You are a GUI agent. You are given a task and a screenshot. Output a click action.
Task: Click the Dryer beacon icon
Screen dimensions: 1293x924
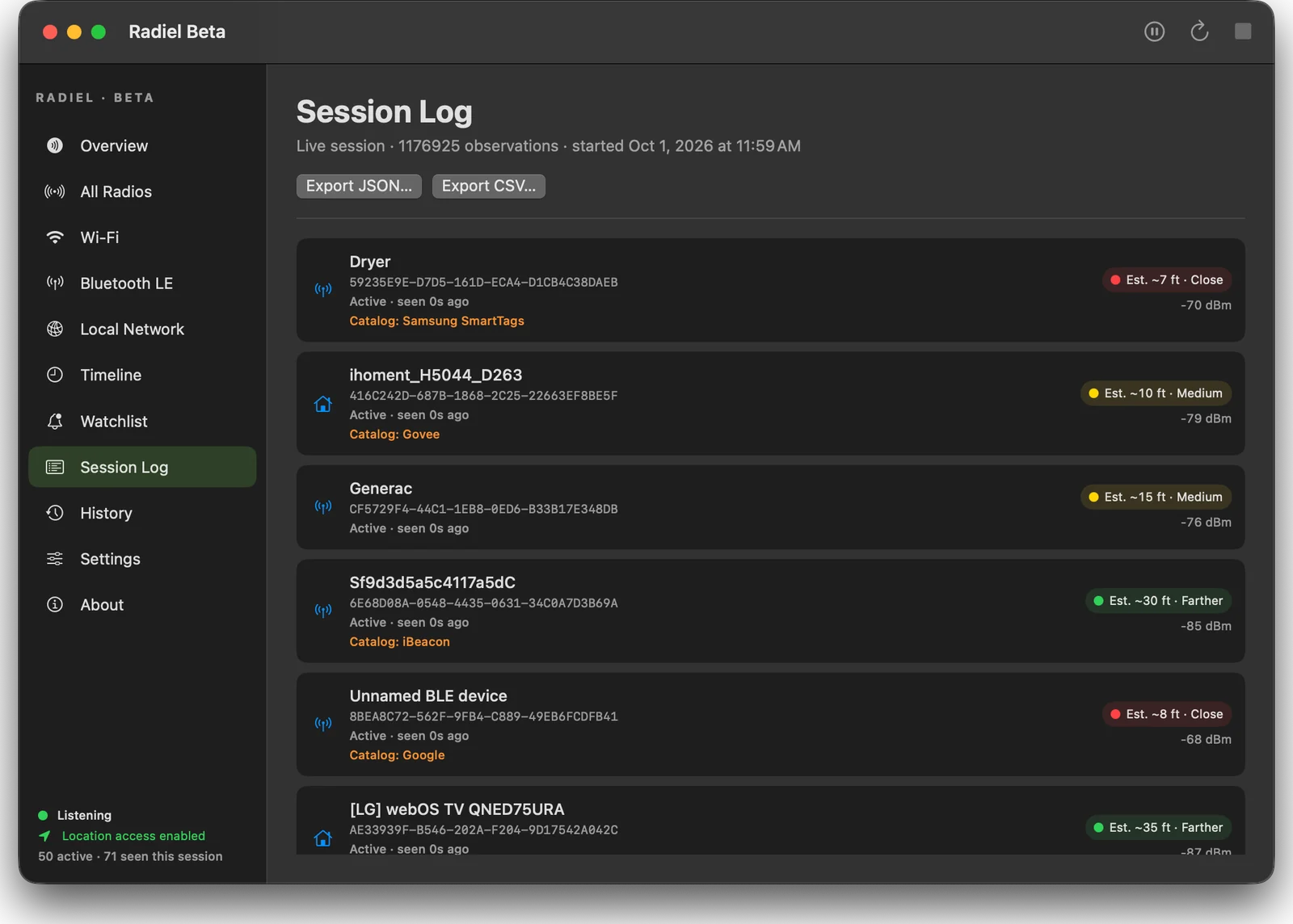tap(323, 290)
